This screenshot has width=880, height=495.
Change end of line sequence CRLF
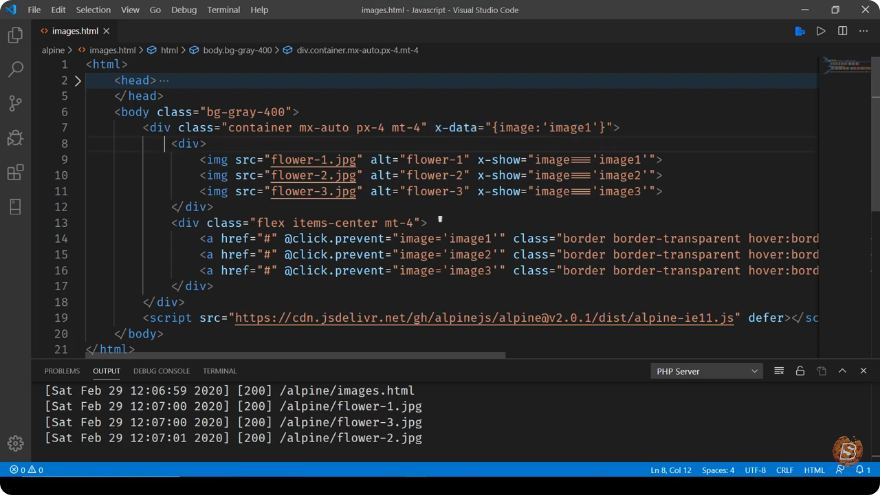tap(785, 470)
